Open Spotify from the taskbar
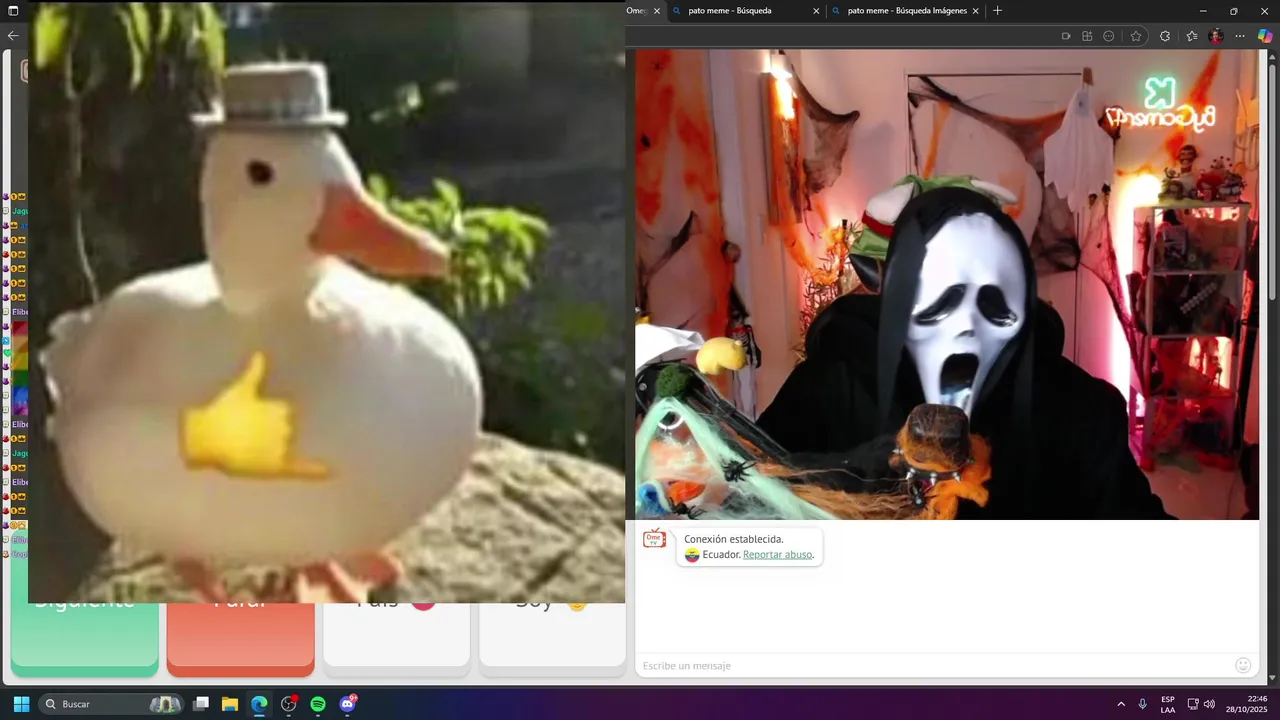 tap(318, 704)
